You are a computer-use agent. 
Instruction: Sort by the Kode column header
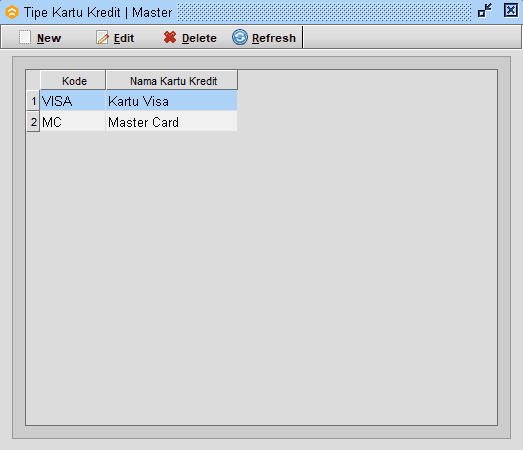(x=73, y=80)
